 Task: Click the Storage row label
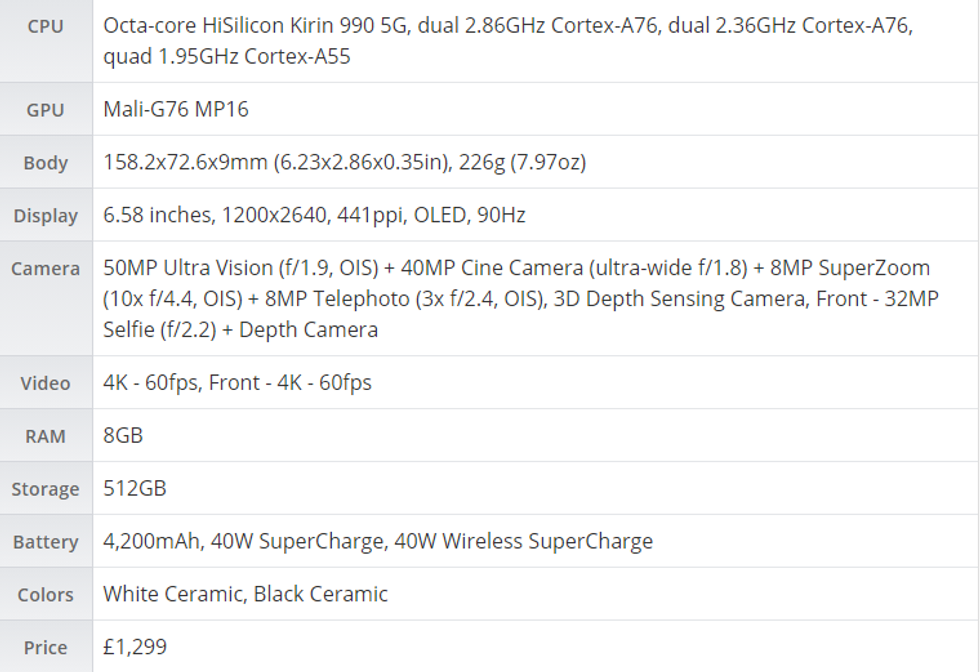point(45,489)
